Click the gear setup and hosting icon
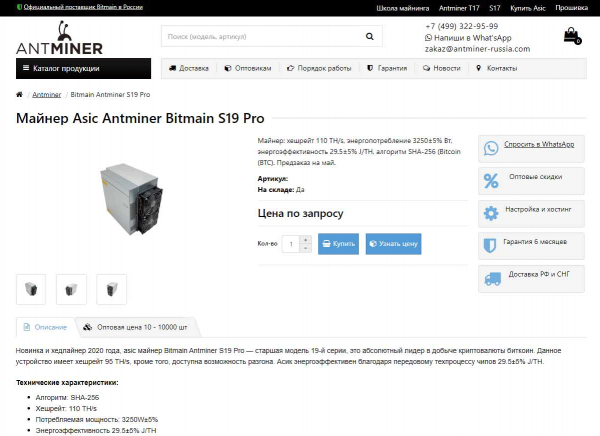600x436 pixels. (x=491, y=213)
